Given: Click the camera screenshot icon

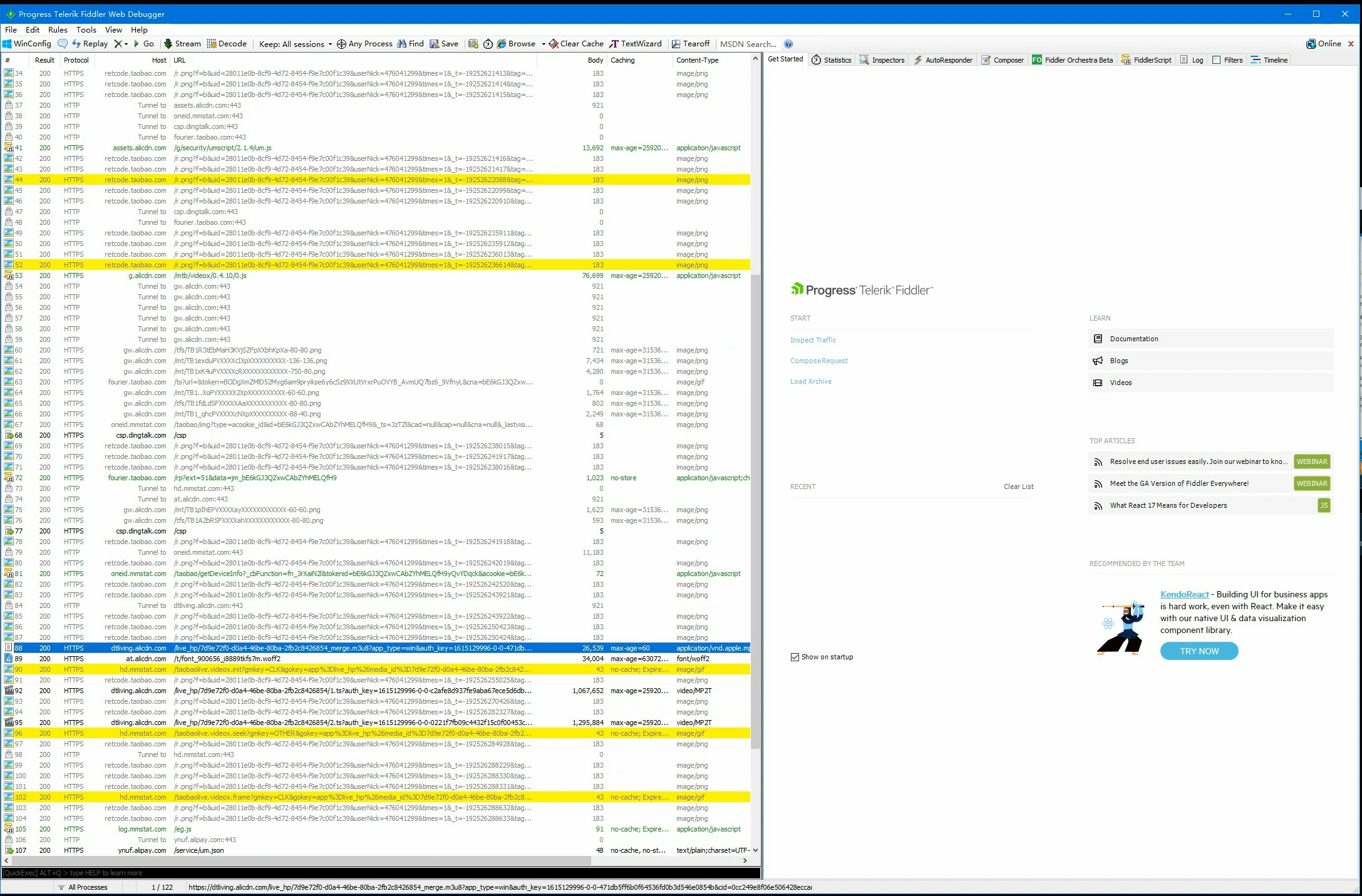Looking at the screenshot, I should coord(473,44).
